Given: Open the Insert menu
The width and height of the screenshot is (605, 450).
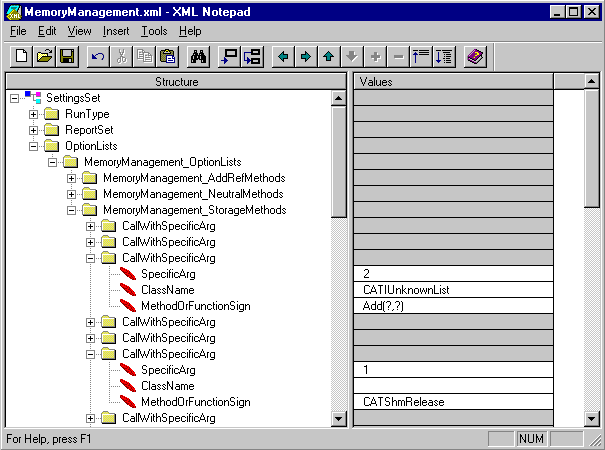Looking at the screenshot, I should point(116,31).
